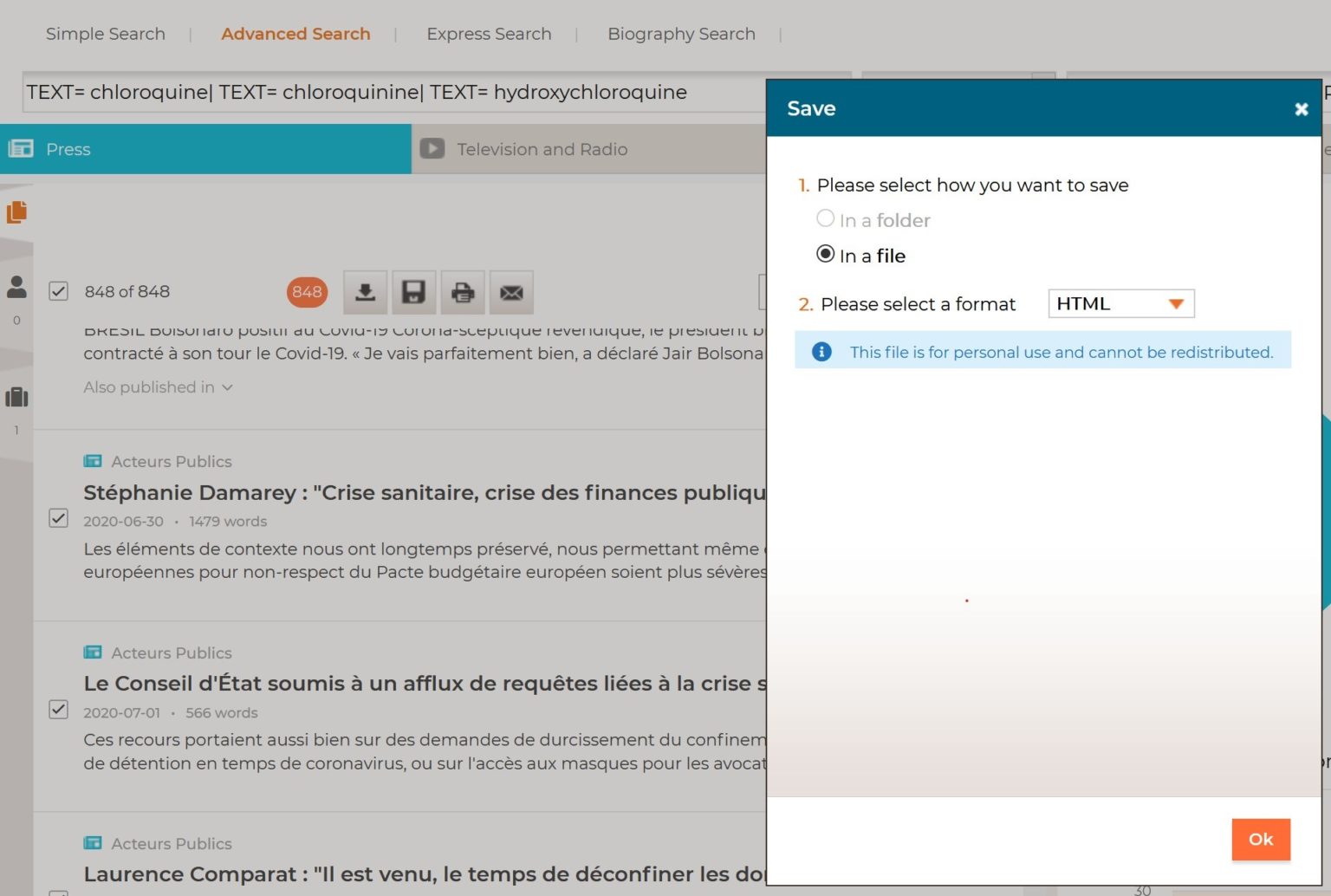Viewport: 1331px width, 896px height.
Task: Close the Save dialog with the X
Action: [x=1301, y=109]
